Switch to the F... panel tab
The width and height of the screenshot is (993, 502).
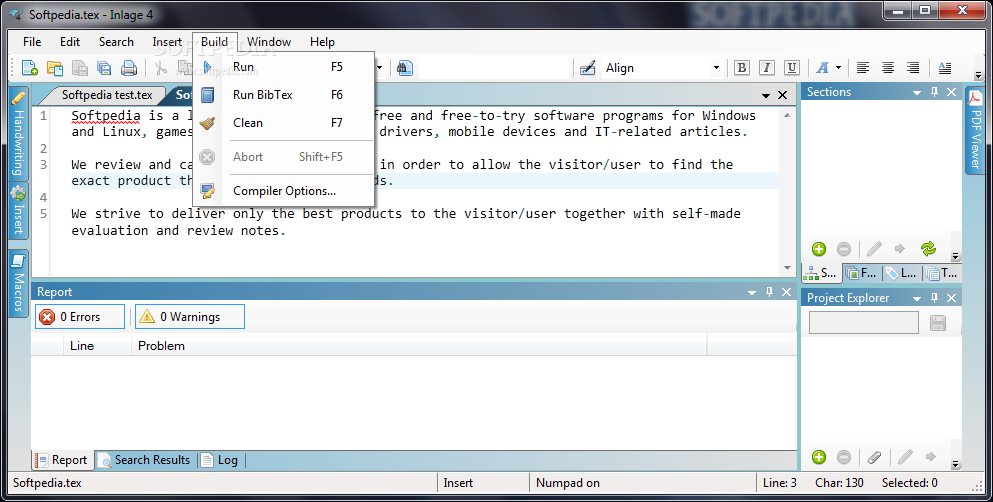[862, 273]
